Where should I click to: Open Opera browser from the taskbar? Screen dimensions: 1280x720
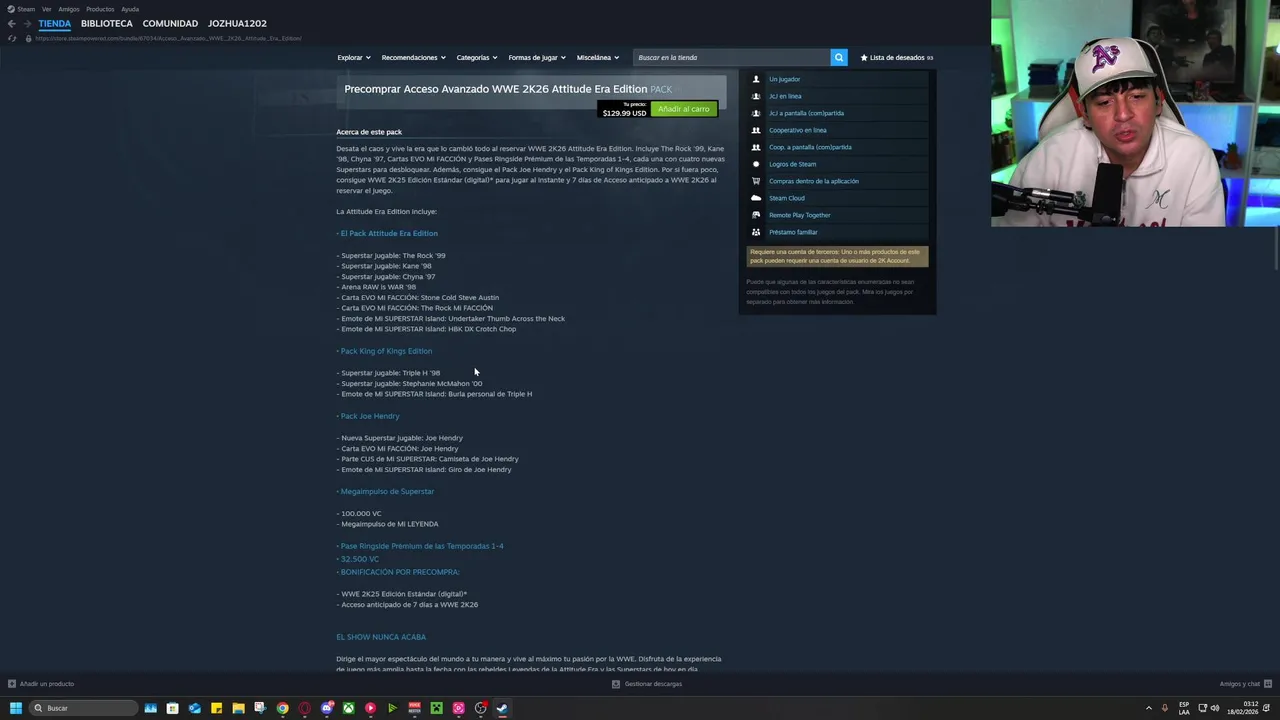(304, 708)
